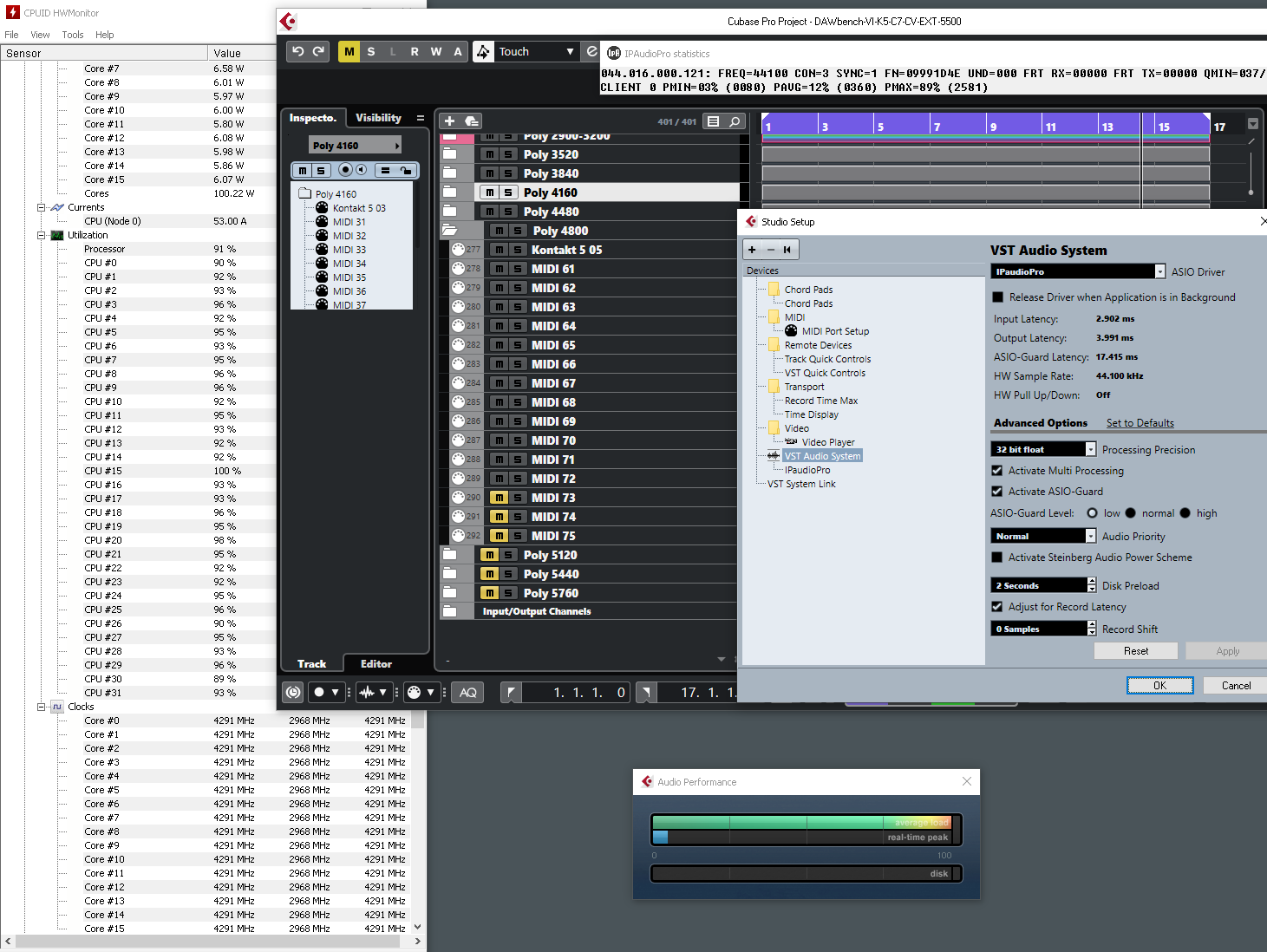Screen dimensions: 1267x952
Task: Click the inspector Record Enable button
Action: 345,170
